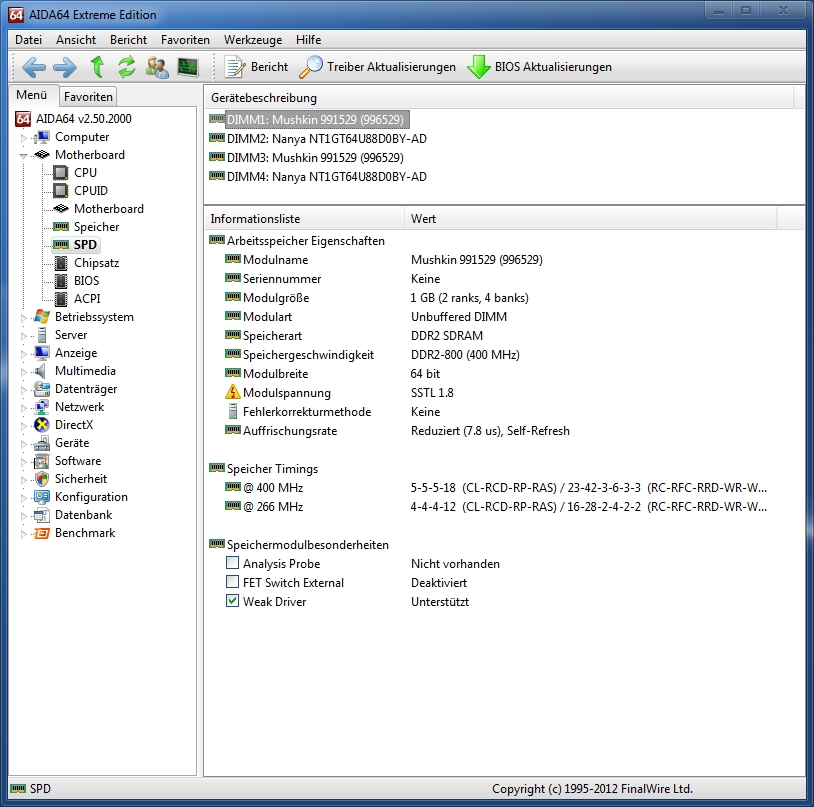Click the Geräte devices icon
Screen dimensions: 814x807
pyautogui.click(x=42, y=443)
